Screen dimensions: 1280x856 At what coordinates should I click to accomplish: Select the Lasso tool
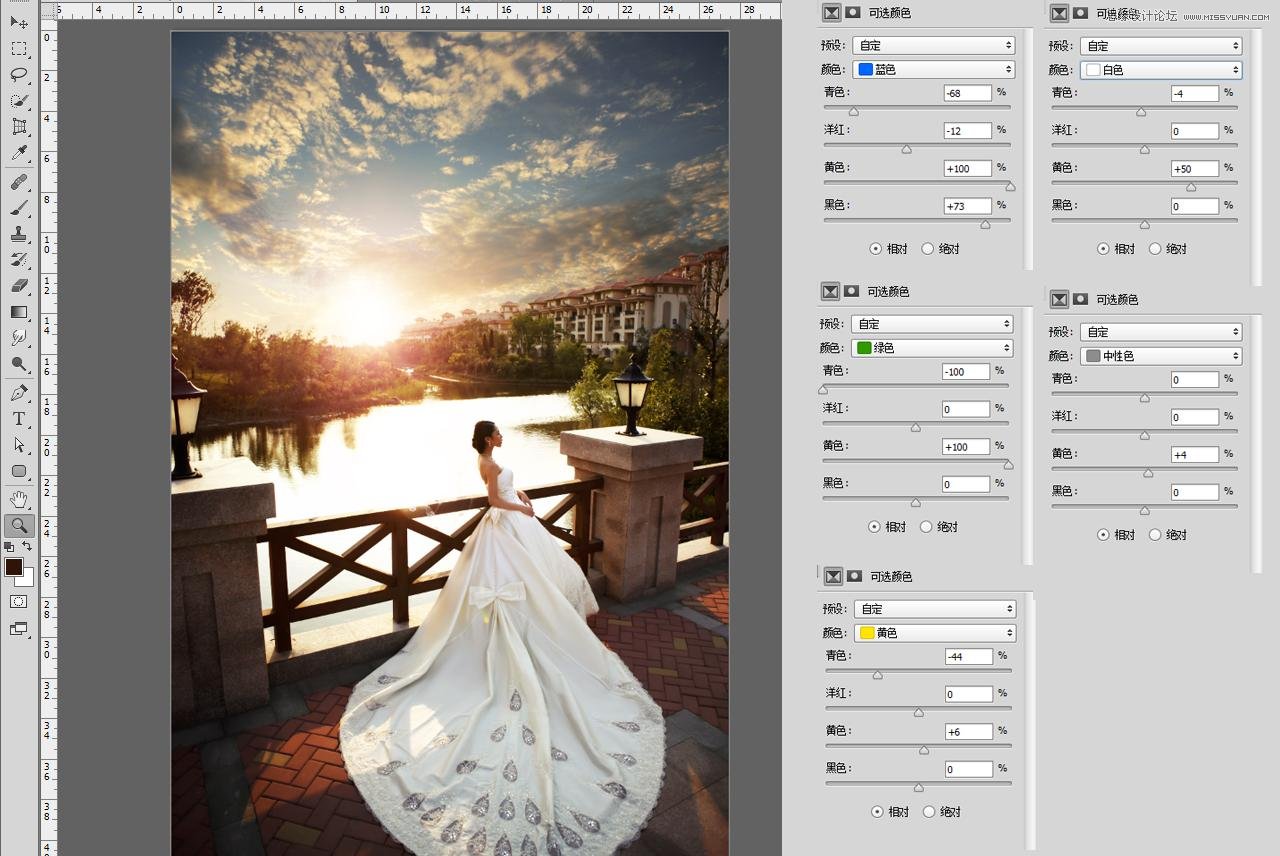tap(19, 75)
